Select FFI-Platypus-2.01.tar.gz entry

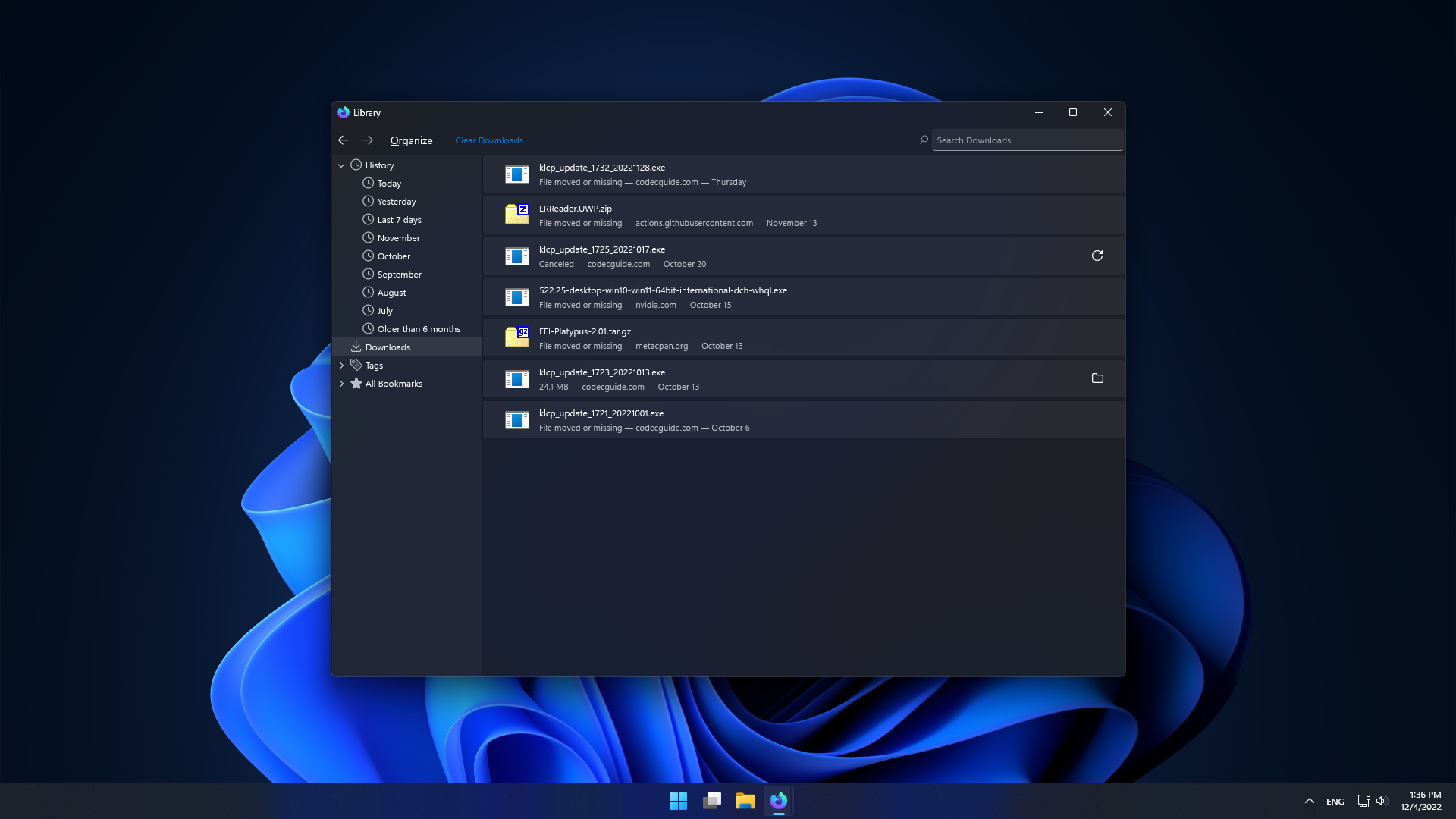point(803,338)
